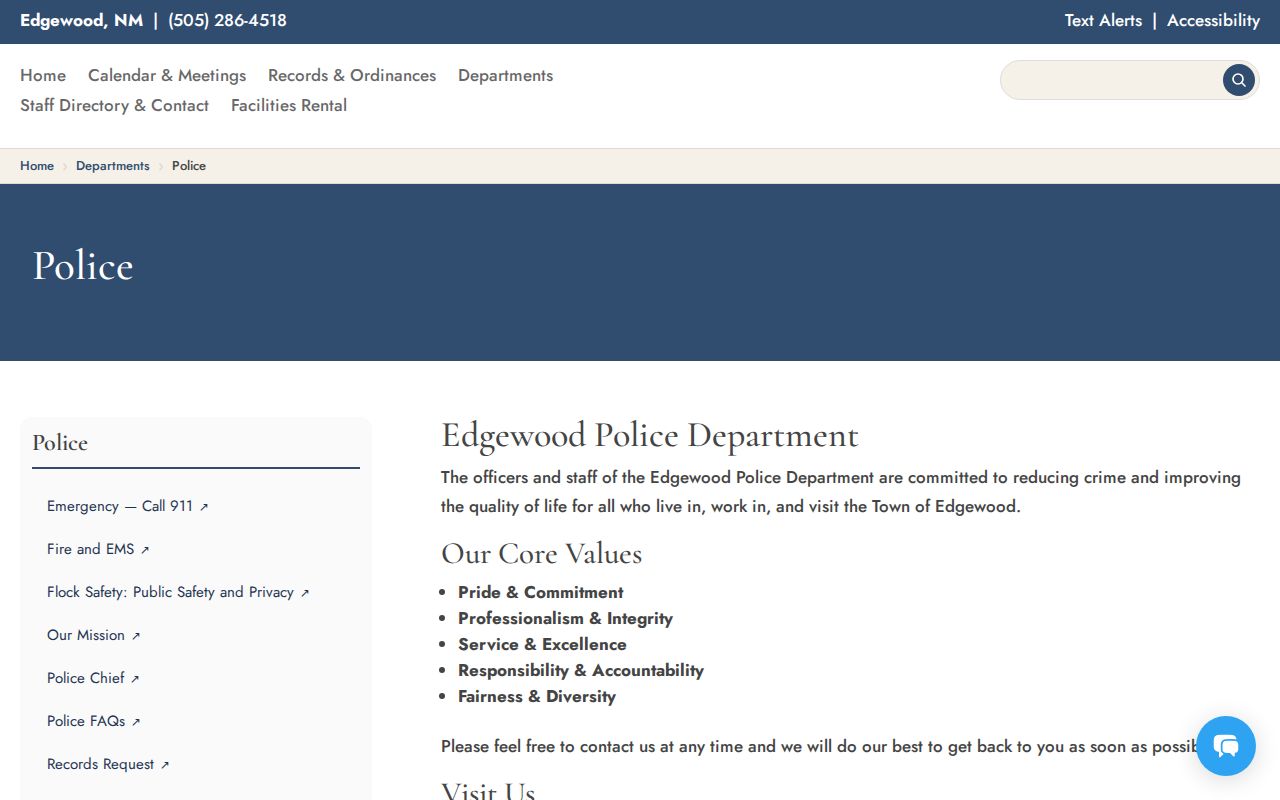Click the Police sidebar heading
Image resolution: width=1280 pixels, height=800 pixels.
coord(60,443)
